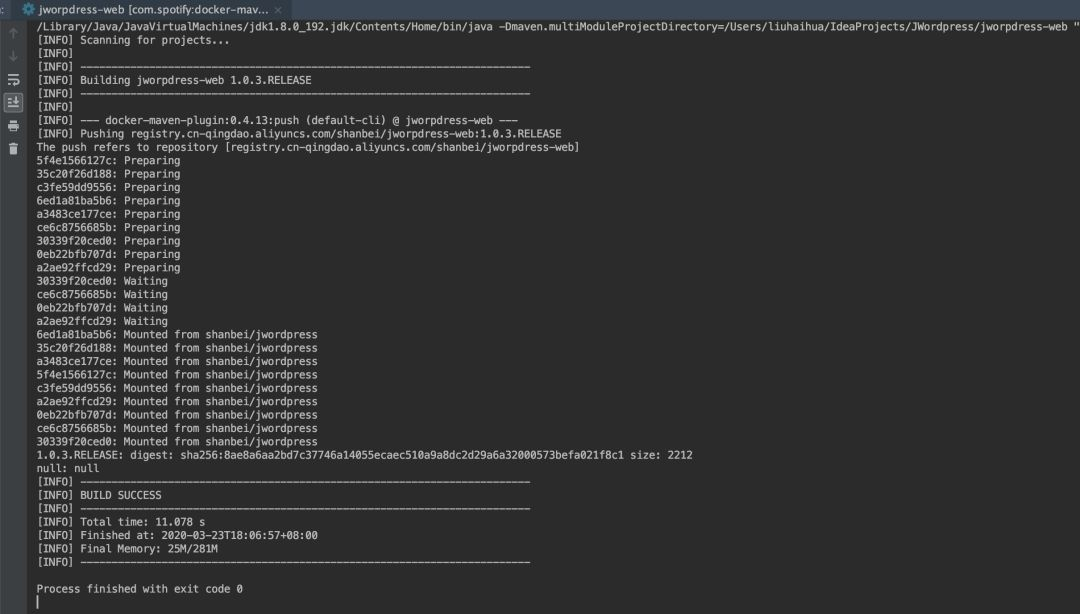Click 'Final Memory: 25M/281M' line
1080x614 pixels.
pos(127,549)
